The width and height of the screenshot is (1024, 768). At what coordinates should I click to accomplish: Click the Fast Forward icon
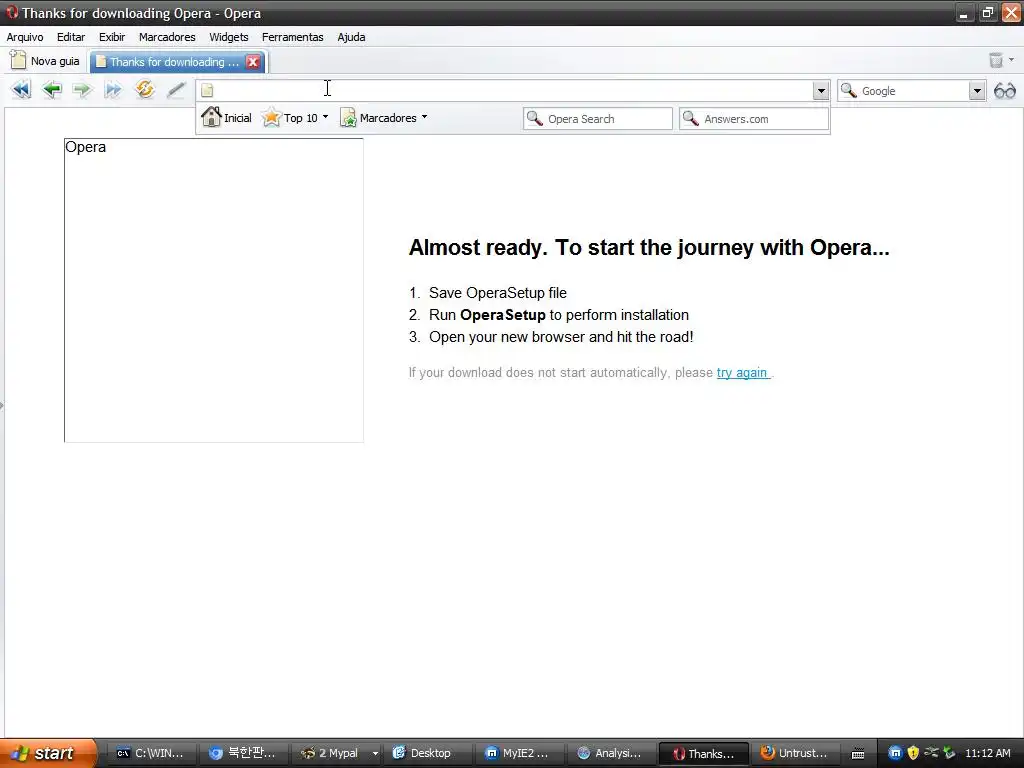point(113,89)
